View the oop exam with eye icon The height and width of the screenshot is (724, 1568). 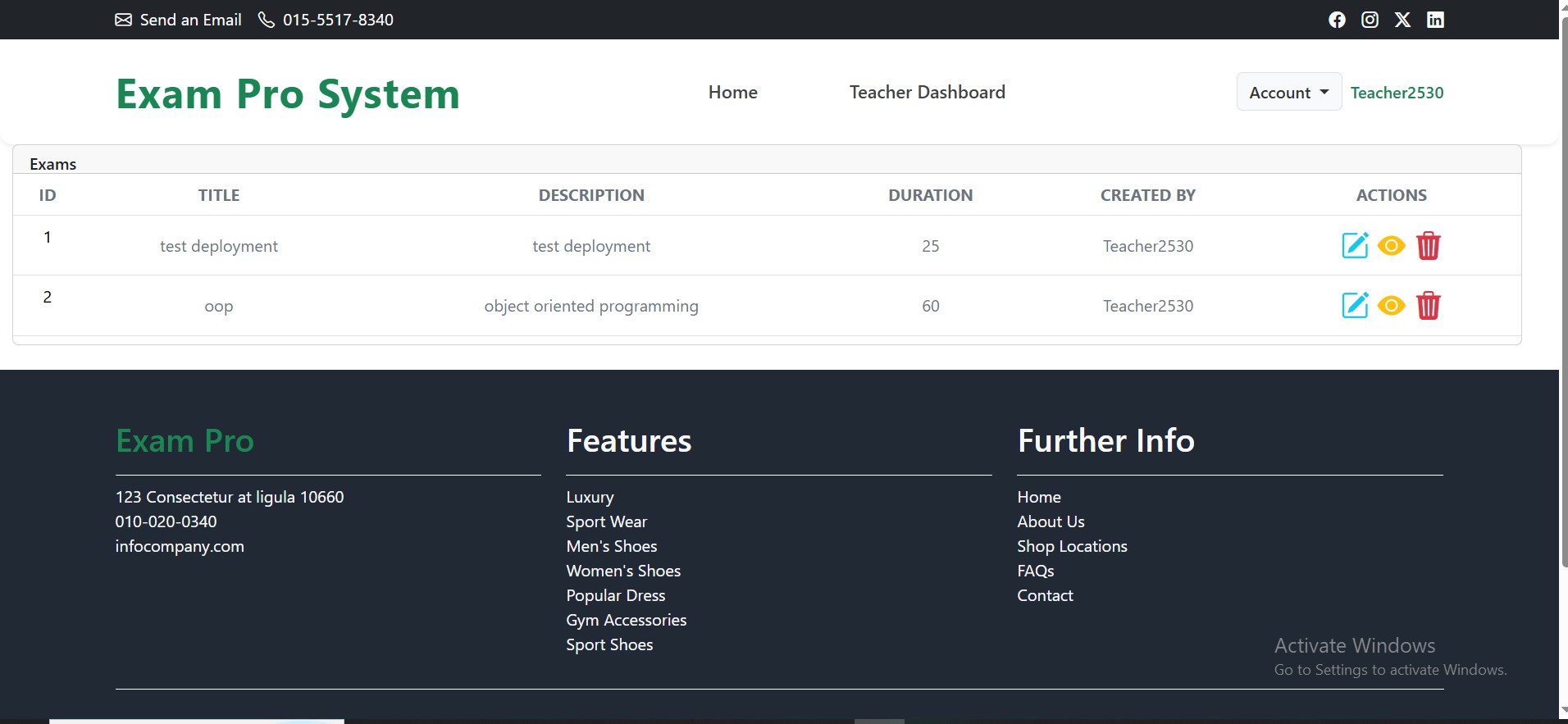click(x=1391, y=305)
